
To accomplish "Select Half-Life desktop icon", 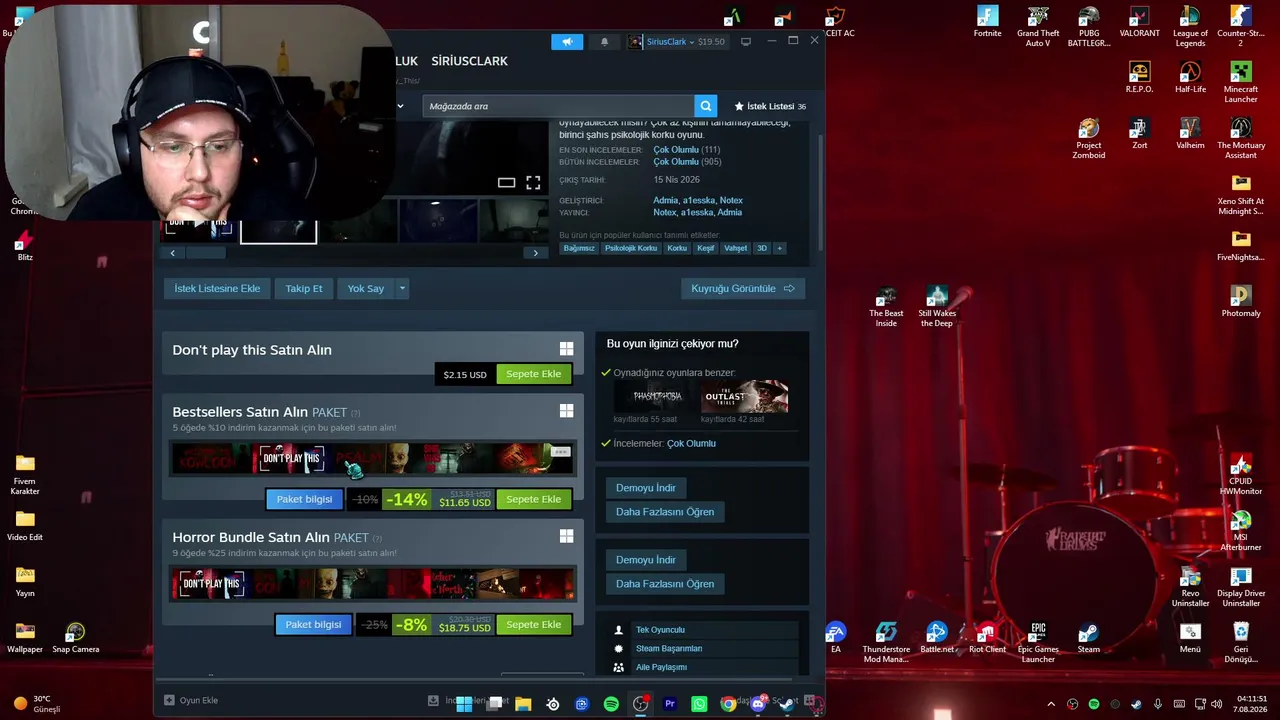I will 1190,78.
